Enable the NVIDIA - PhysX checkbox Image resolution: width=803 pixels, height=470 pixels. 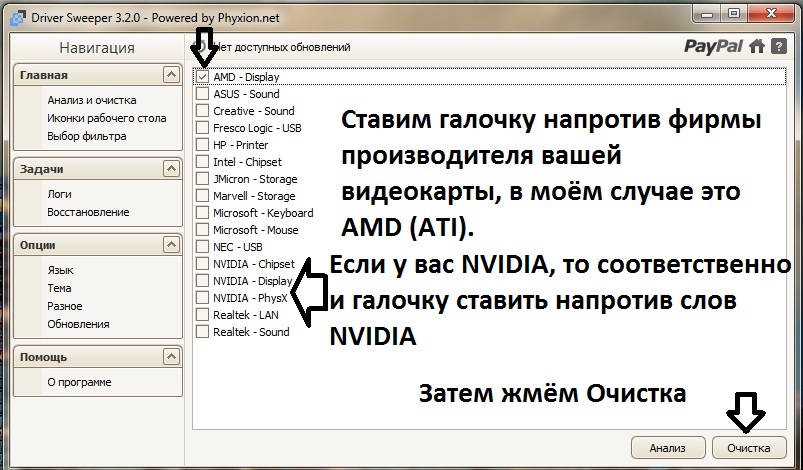coord(203,297)
